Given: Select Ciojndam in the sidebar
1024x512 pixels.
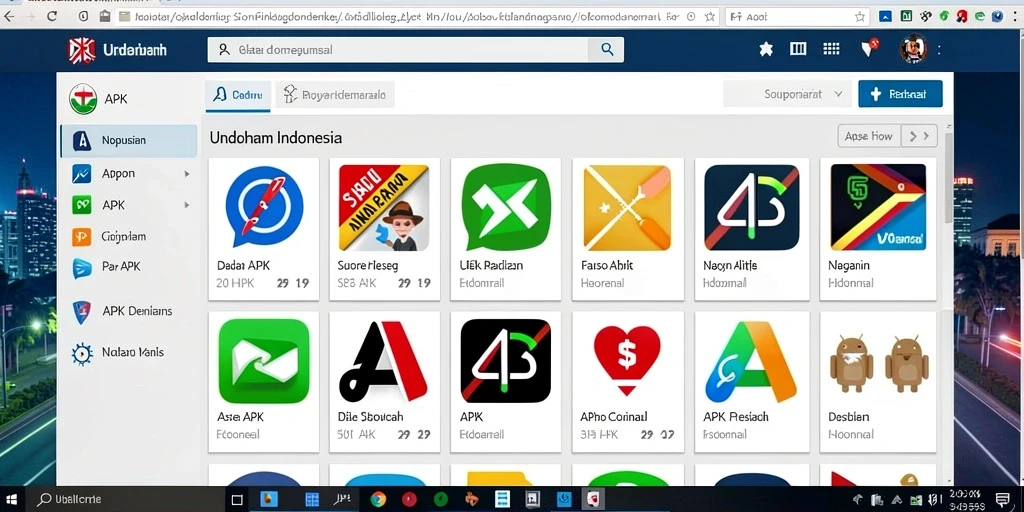Looking at the screenshot, I should pos(129,236).
